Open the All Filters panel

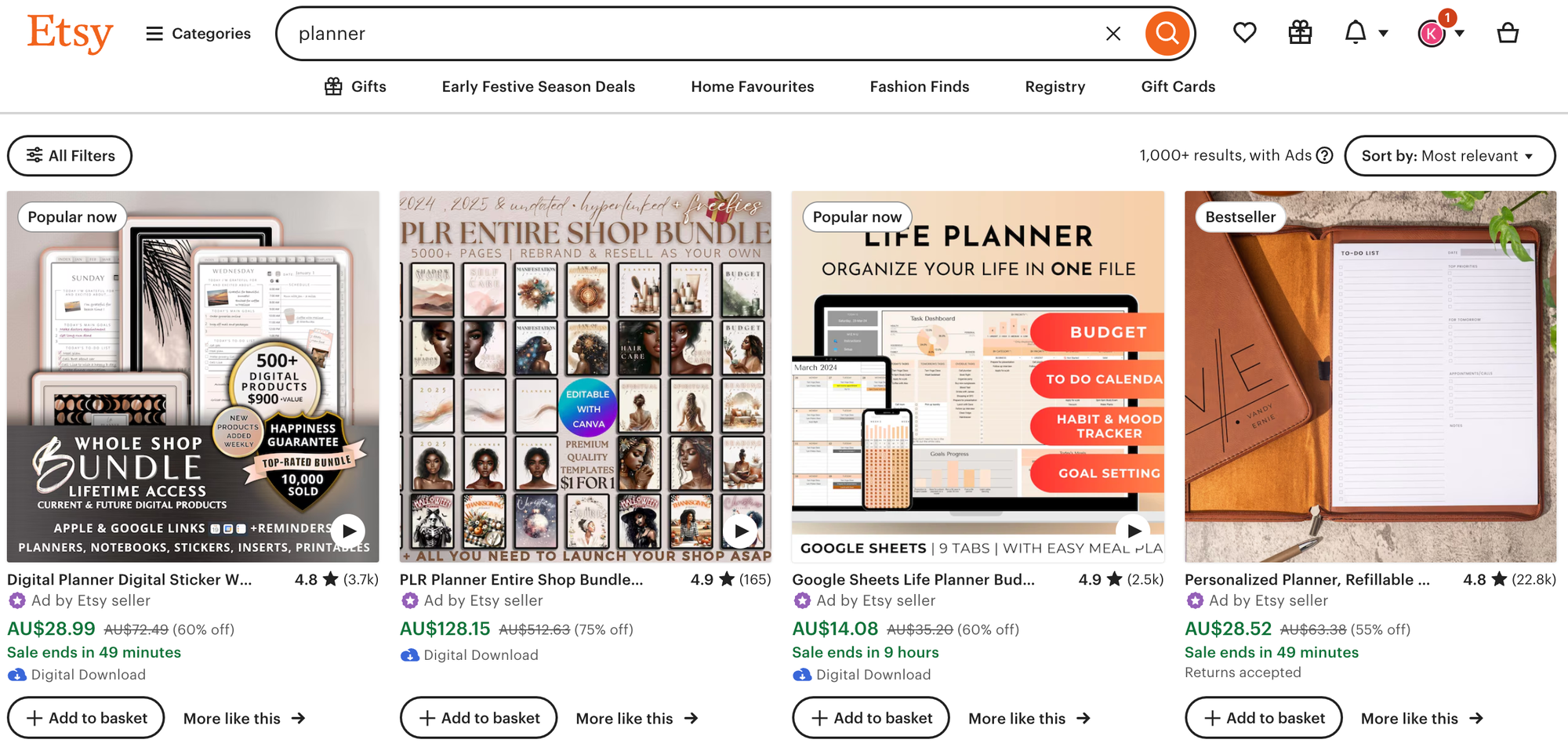[x=69, y=155]
